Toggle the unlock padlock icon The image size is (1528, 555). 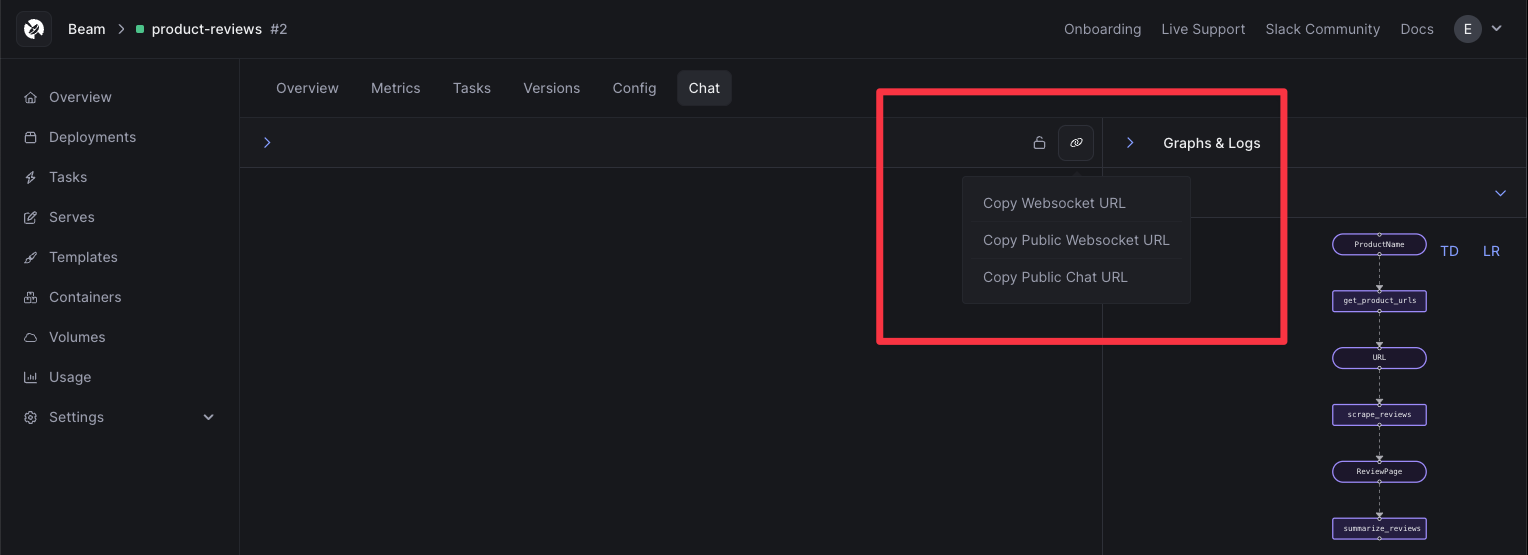click(1039, 143)
